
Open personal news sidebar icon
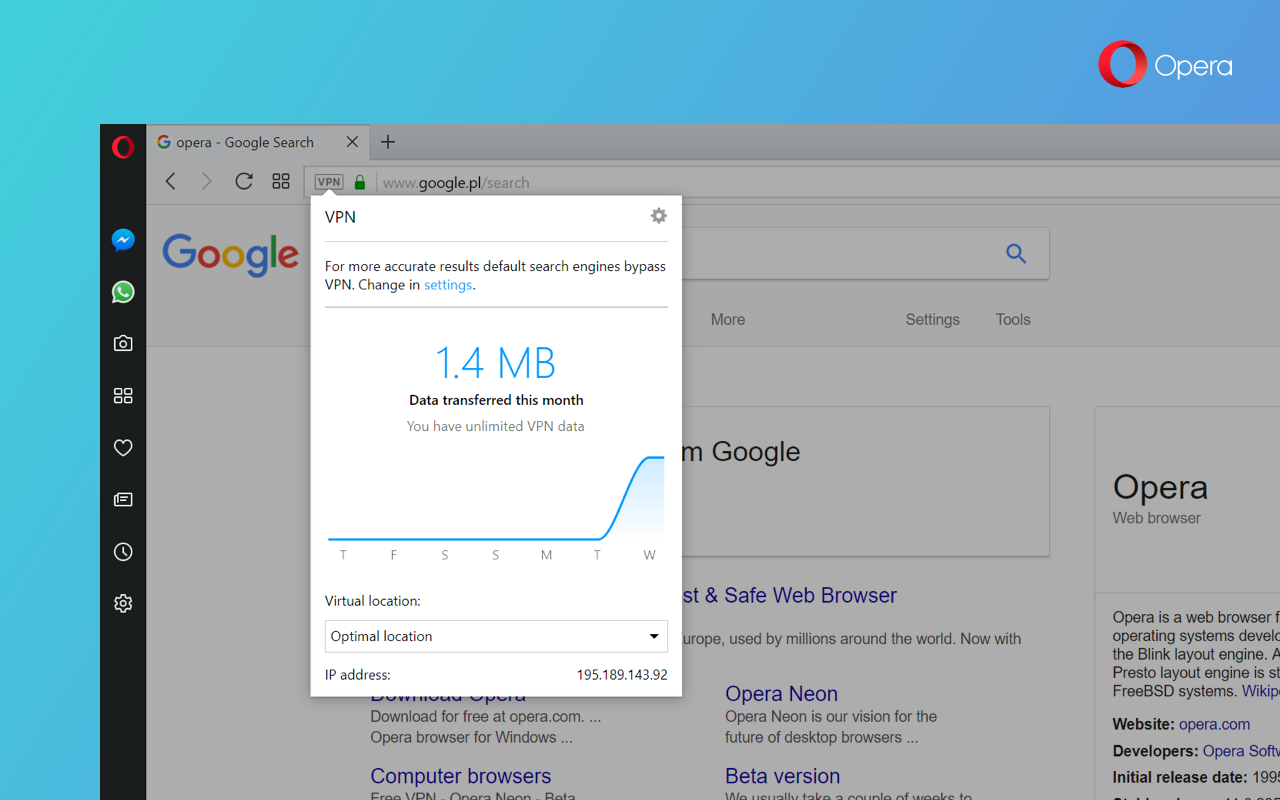click(123, 500)
